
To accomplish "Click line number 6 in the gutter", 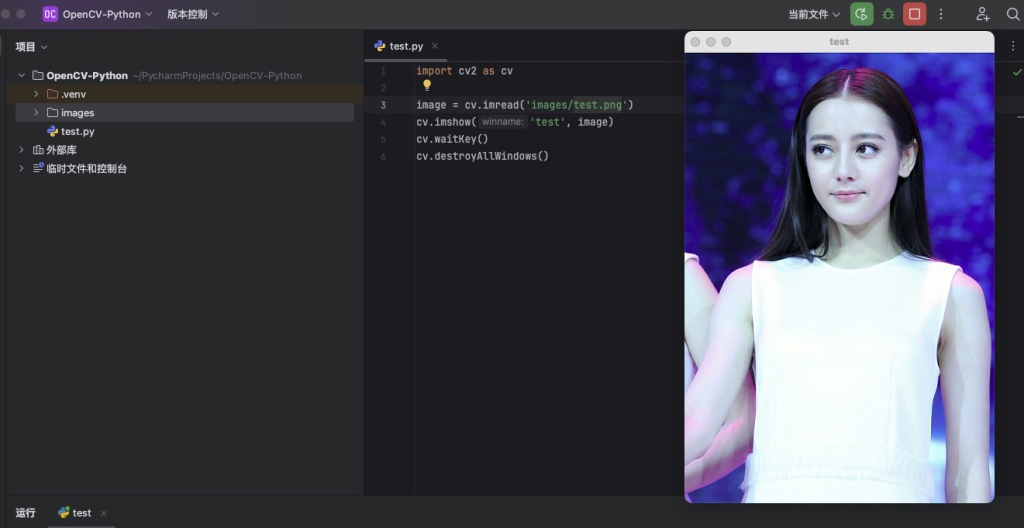I will point(383,156).
